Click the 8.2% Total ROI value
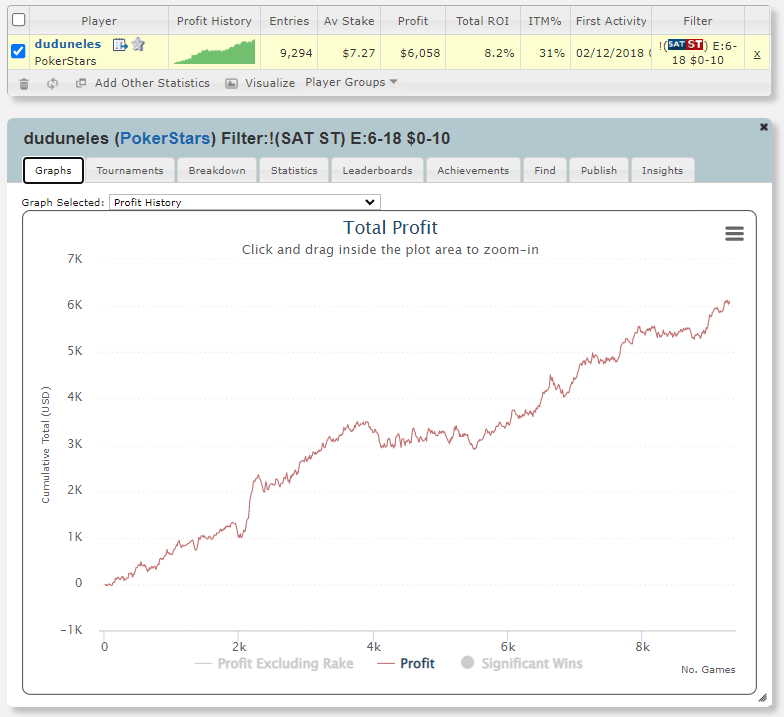The height and width of the screenshot is (717, 784). [499, 53]
